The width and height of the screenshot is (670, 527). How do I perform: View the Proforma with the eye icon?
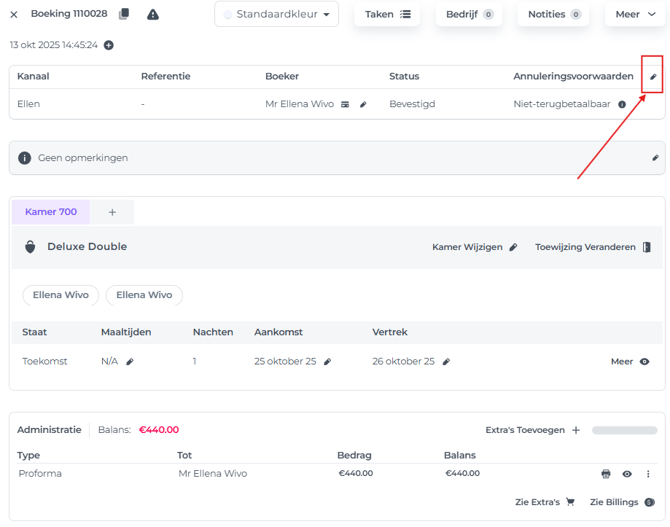(x=627, y=474)
